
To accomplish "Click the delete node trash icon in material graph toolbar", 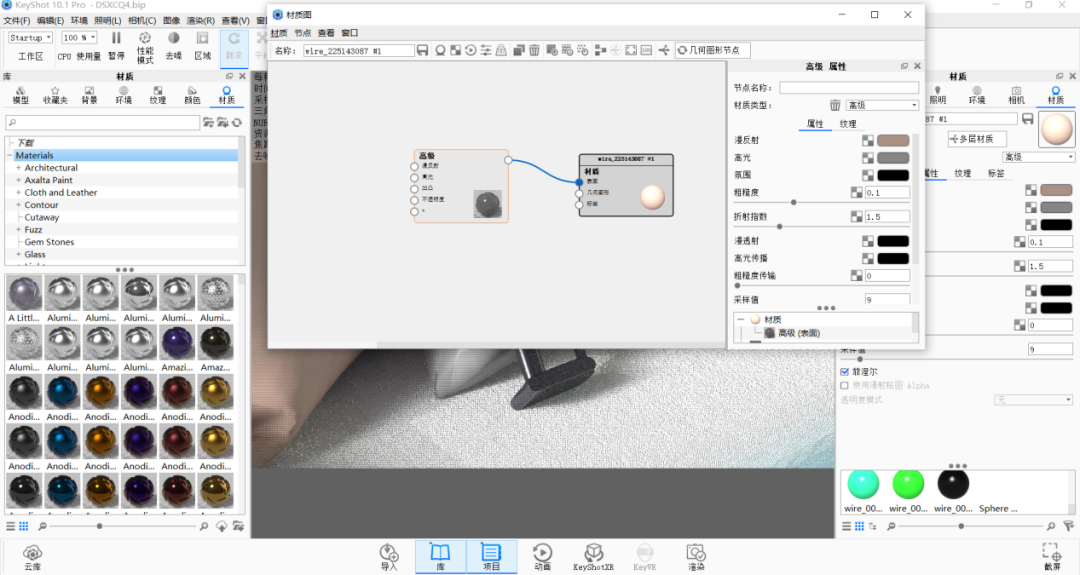I will click(534, 50).
